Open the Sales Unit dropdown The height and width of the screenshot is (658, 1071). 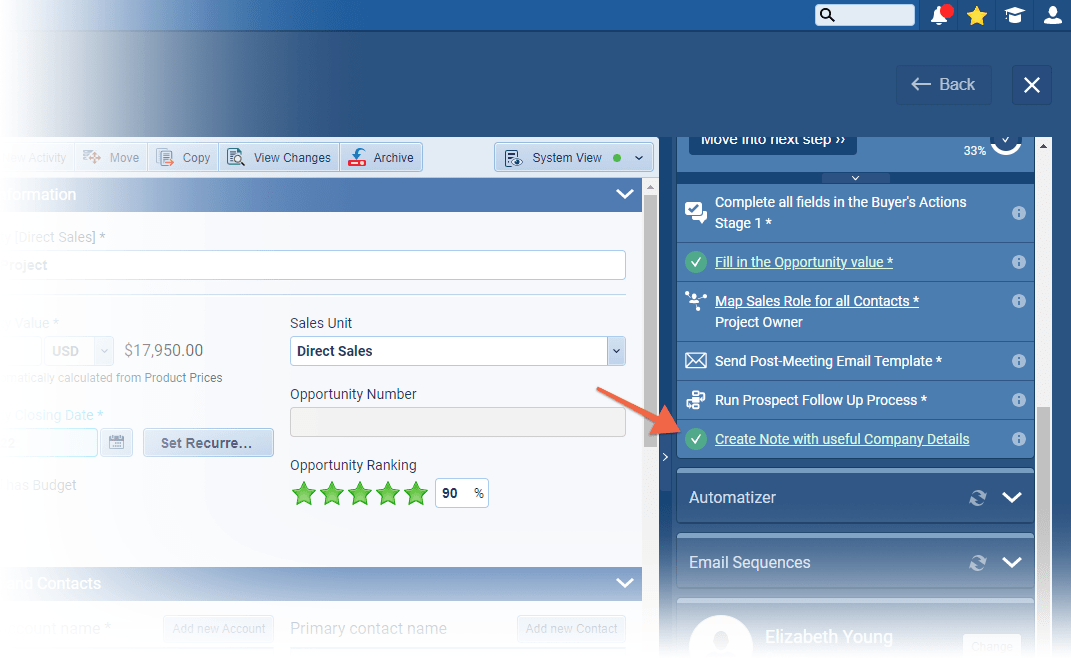point(616,351)
